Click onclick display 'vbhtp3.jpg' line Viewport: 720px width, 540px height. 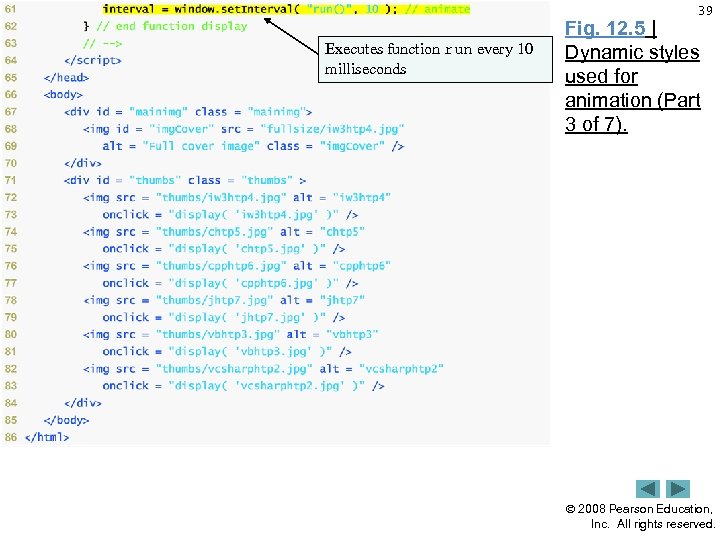[x=227, y=351]
